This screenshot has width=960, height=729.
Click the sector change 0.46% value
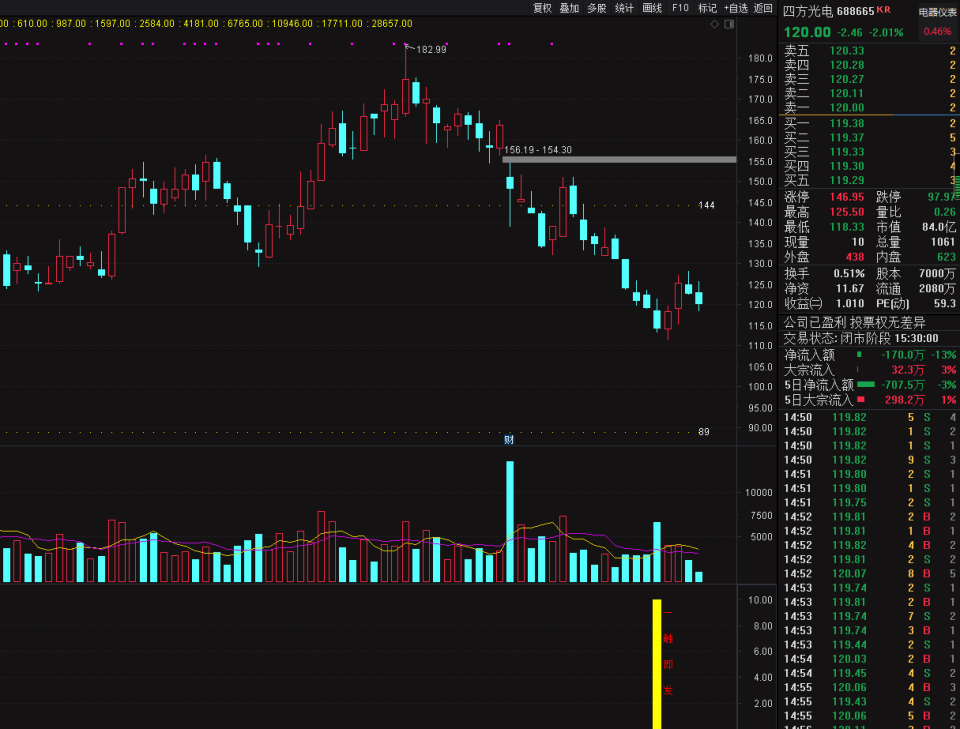(937, 31)
